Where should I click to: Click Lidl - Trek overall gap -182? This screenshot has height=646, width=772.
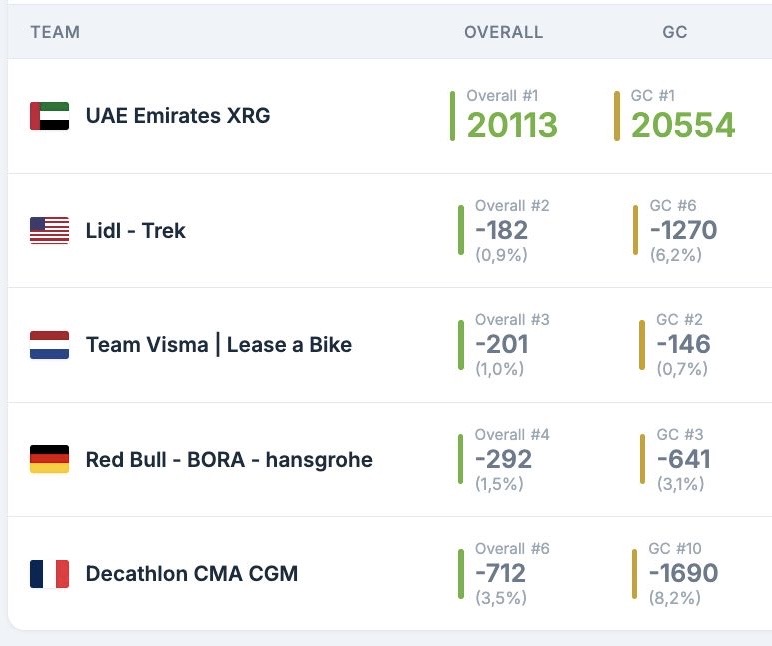coord(502,231)
